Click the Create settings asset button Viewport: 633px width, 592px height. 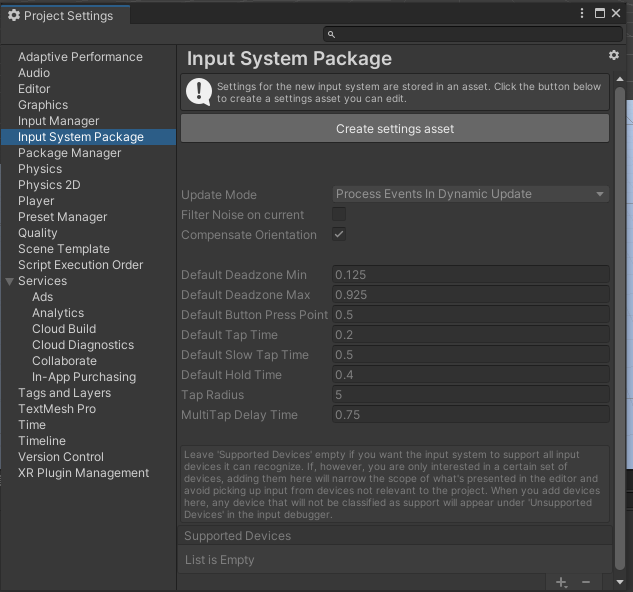(395, 128)
